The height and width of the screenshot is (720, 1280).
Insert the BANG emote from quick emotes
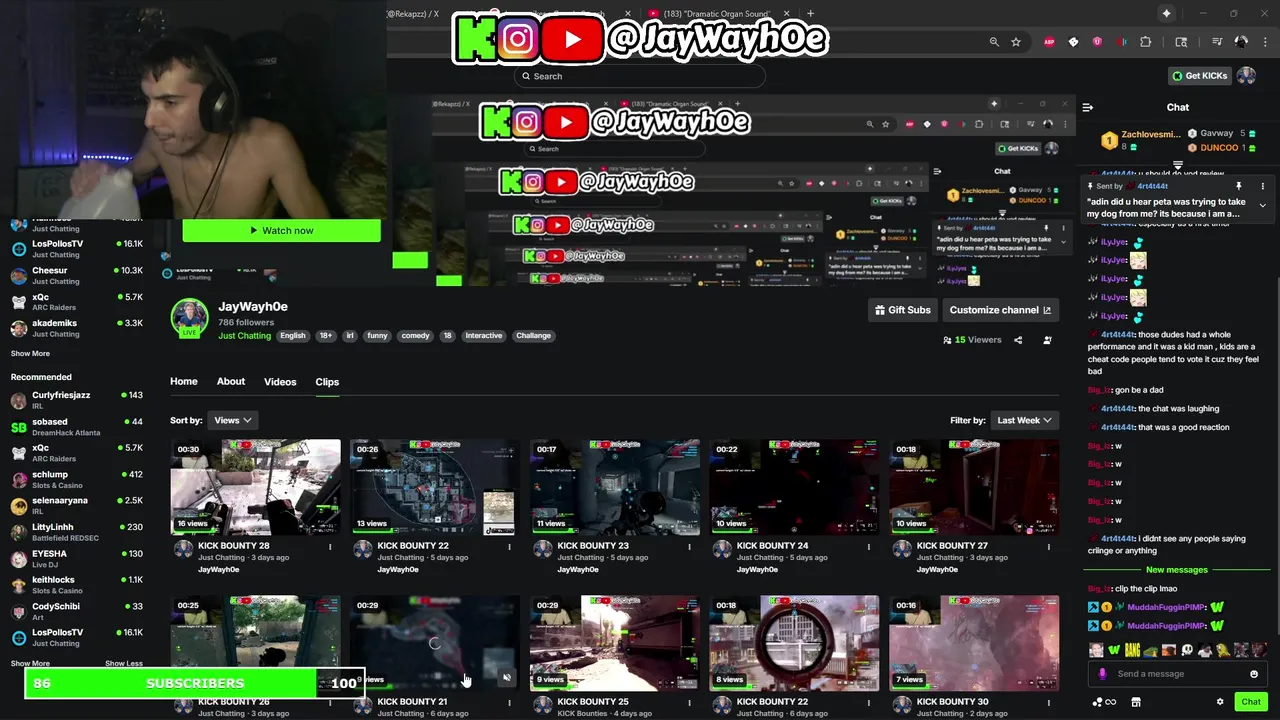1132,650
